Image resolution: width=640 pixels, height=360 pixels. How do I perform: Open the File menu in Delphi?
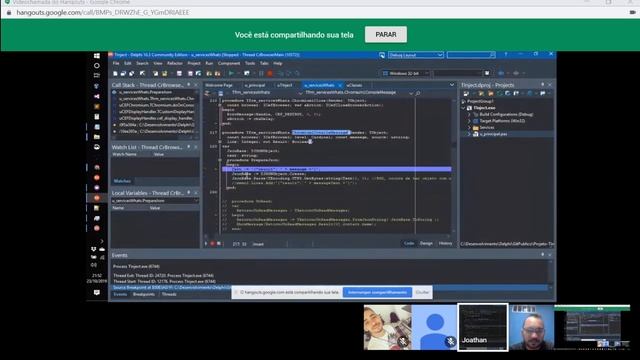coord(116,63)
